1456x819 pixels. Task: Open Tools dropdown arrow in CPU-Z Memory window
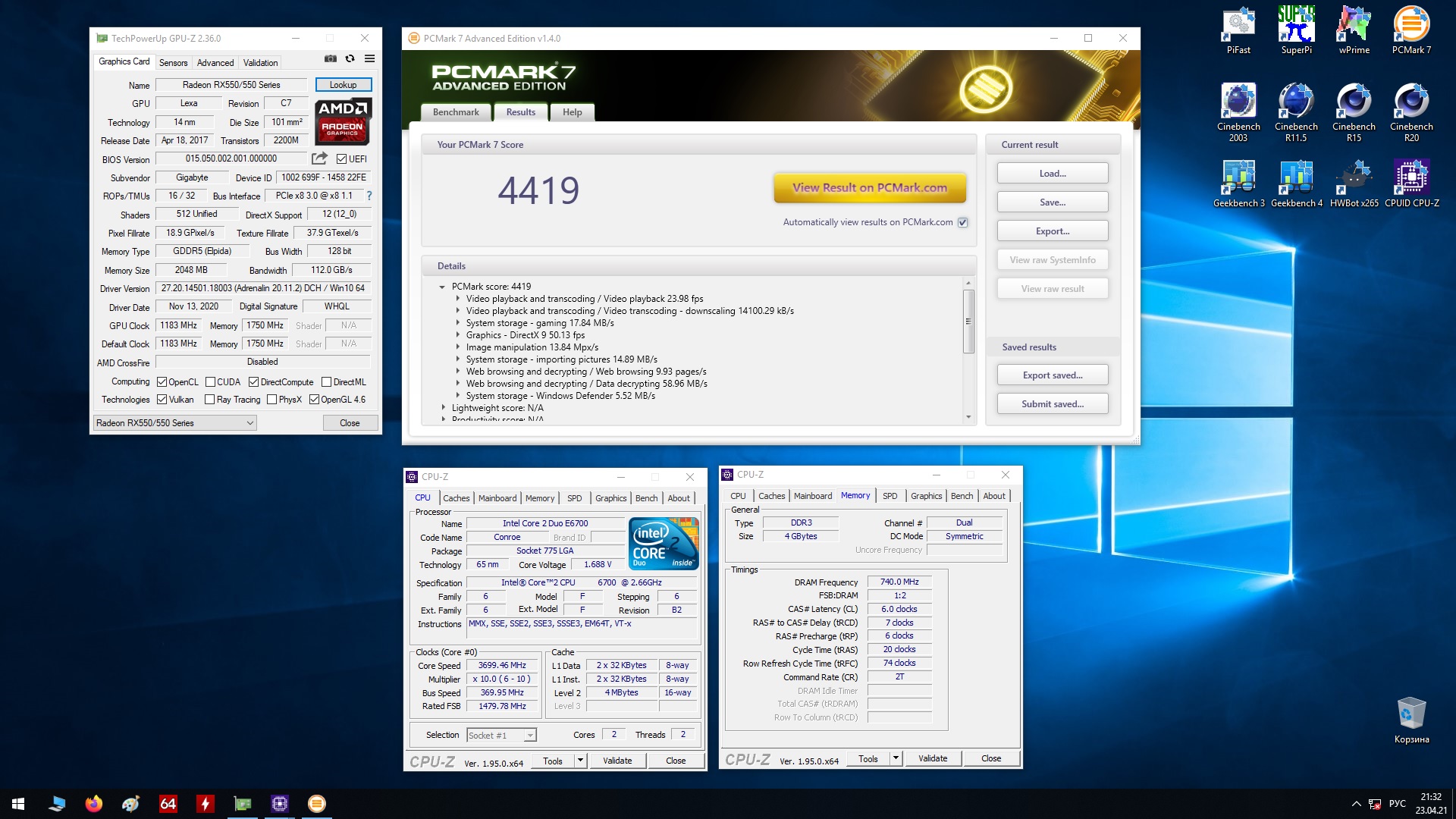click(x=896, y=758)
